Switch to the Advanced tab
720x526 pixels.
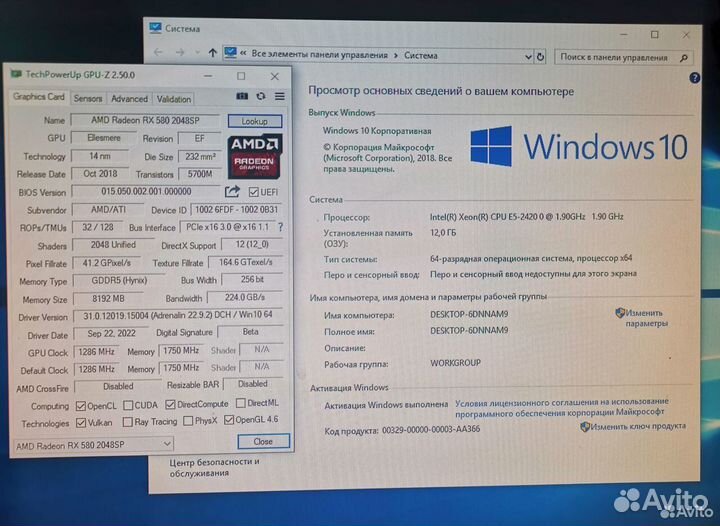[129, 98]
